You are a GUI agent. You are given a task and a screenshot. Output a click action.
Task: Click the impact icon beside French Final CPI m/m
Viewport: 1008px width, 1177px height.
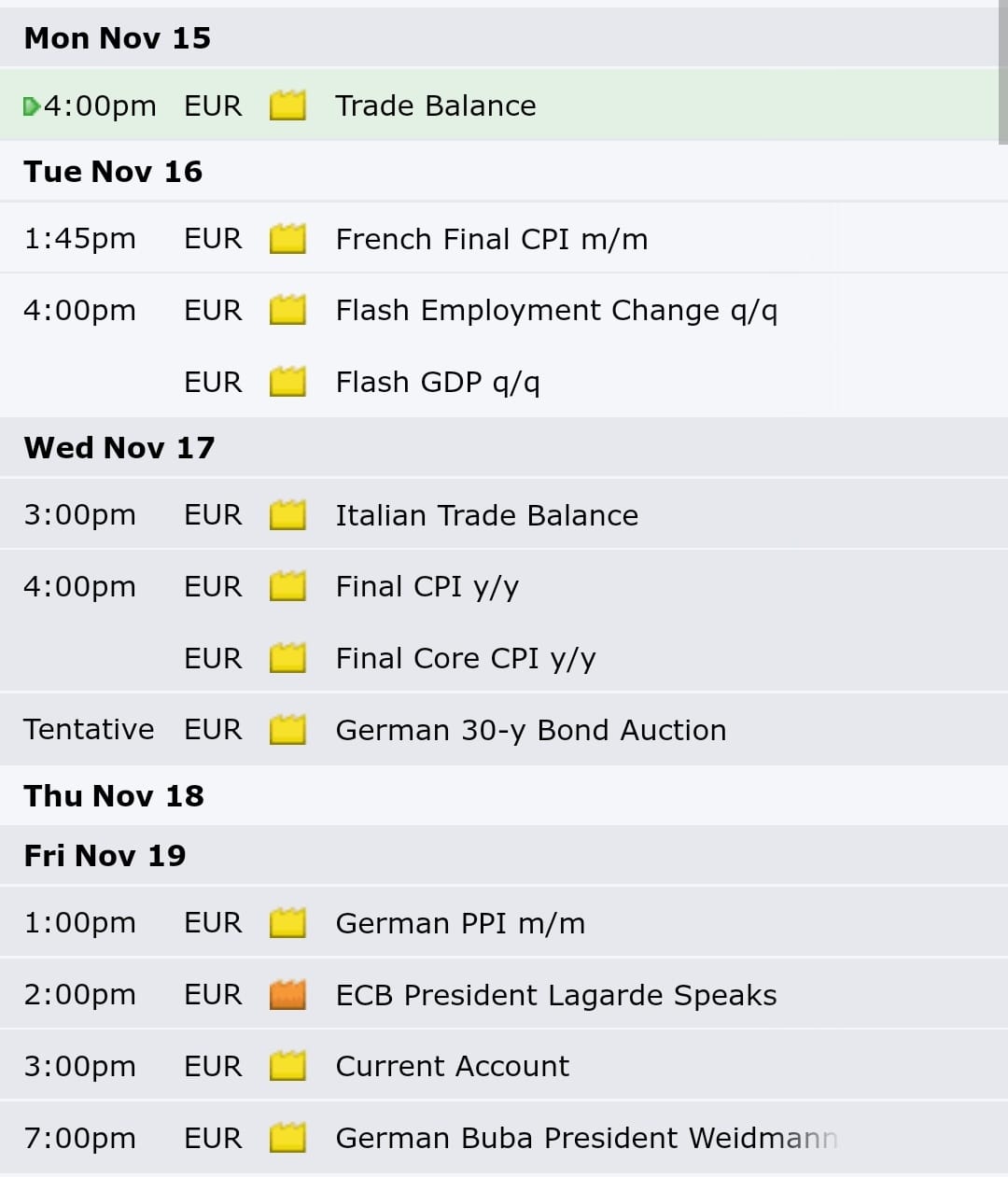(x=287, y=239)
